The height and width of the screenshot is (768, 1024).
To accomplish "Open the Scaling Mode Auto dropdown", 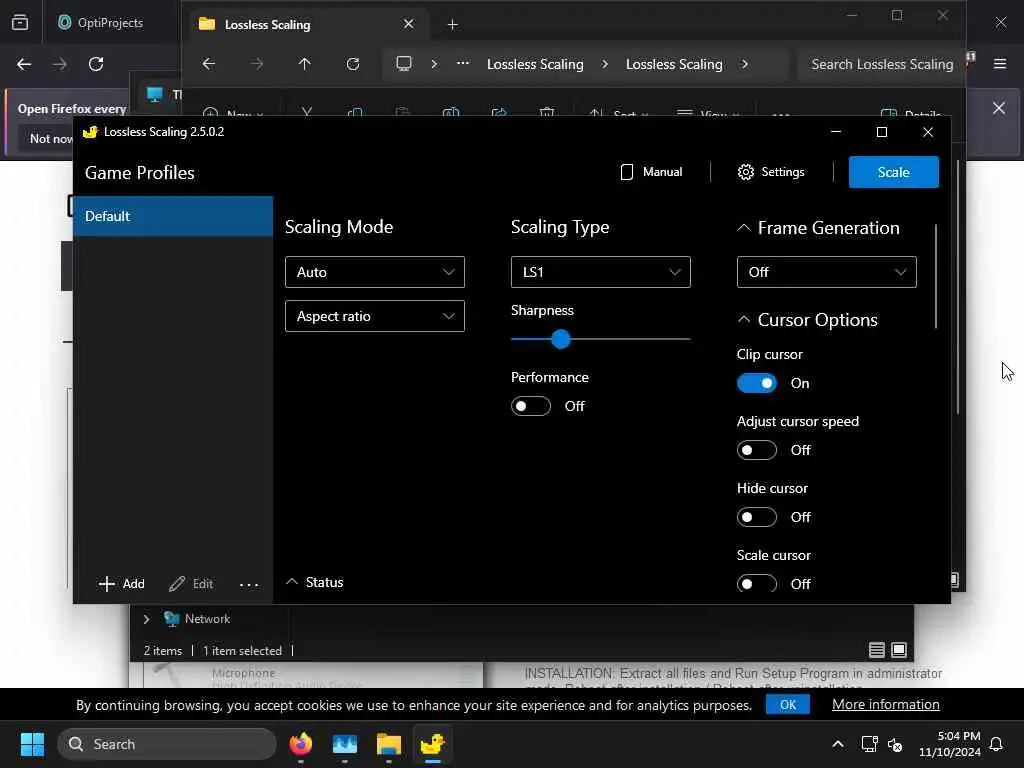I will pos(375,272).
